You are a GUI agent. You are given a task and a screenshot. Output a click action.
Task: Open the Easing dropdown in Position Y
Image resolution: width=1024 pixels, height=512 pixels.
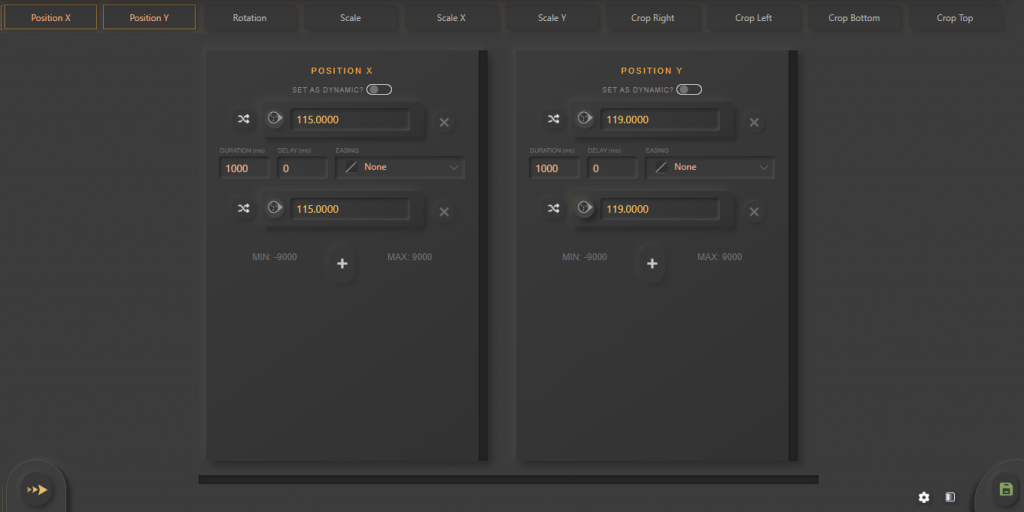click(710, 167)
